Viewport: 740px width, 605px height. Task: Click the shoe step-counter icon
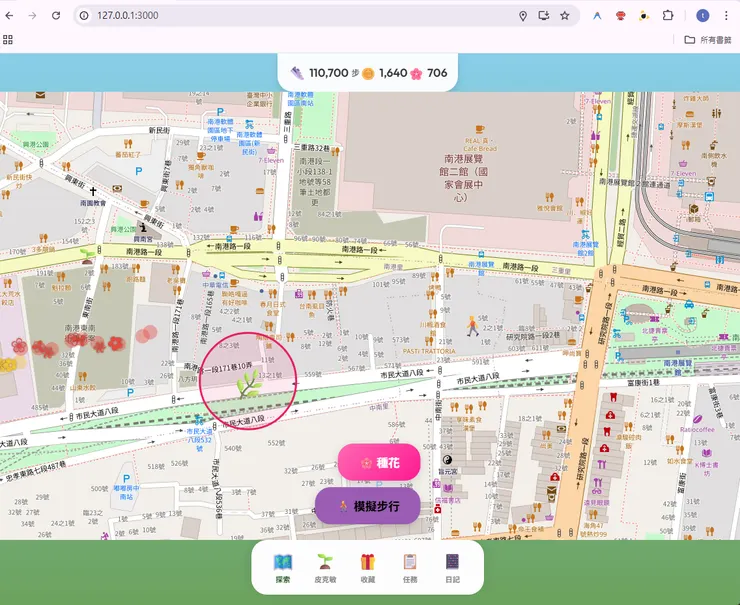[297, 73]
